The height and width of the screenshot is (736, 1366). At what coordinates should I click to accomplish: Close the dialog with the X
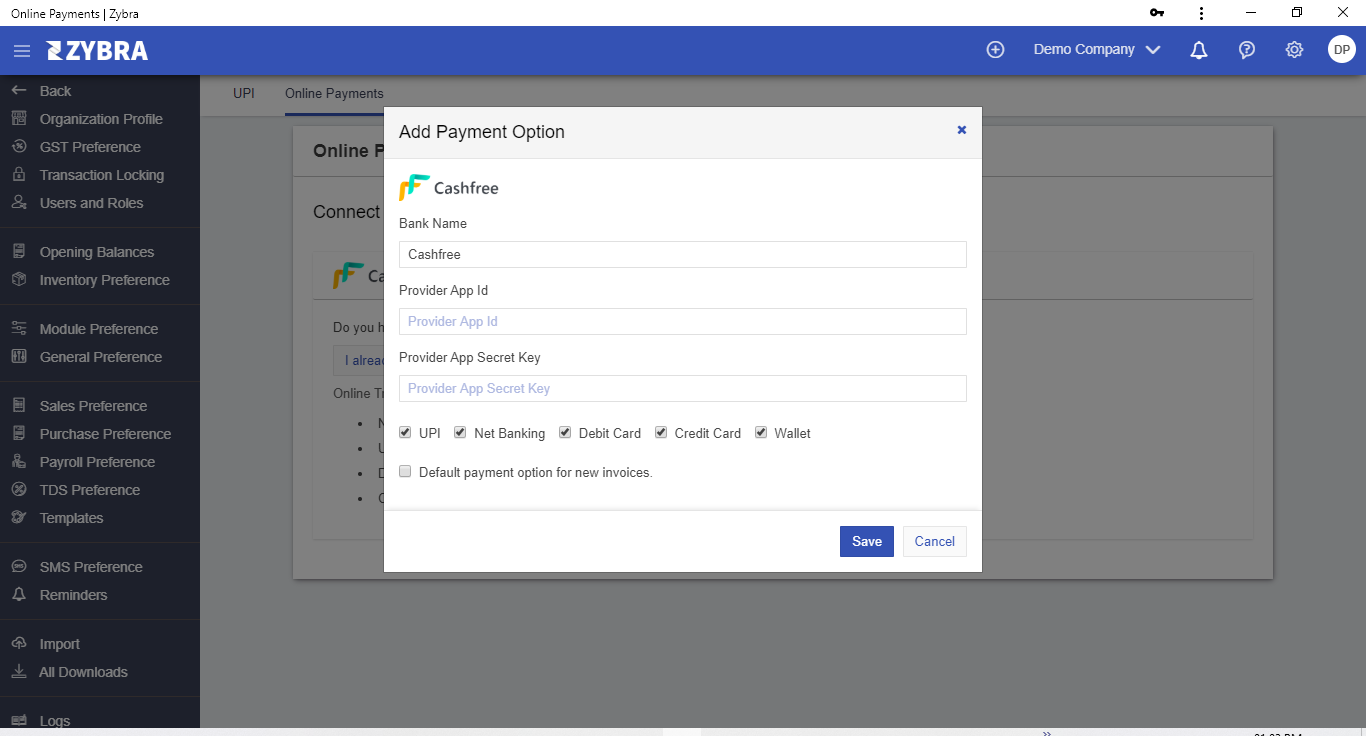pyautogui.click(x=962, y=130)
